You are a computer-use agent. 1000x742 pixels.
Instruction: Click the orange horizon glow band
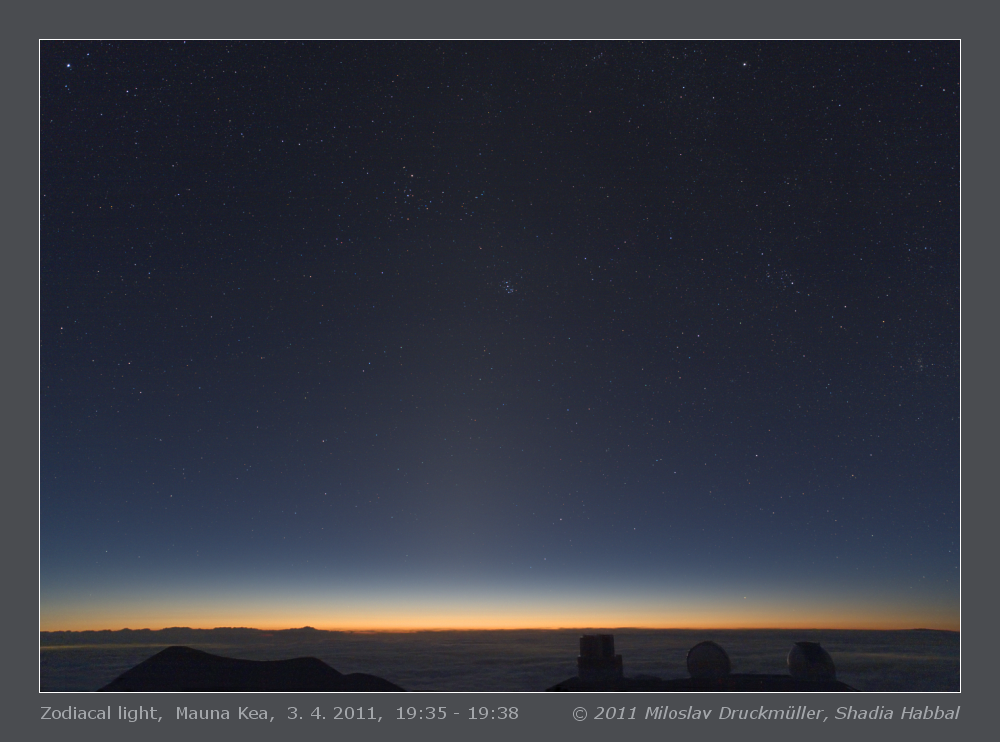(500, 617)
